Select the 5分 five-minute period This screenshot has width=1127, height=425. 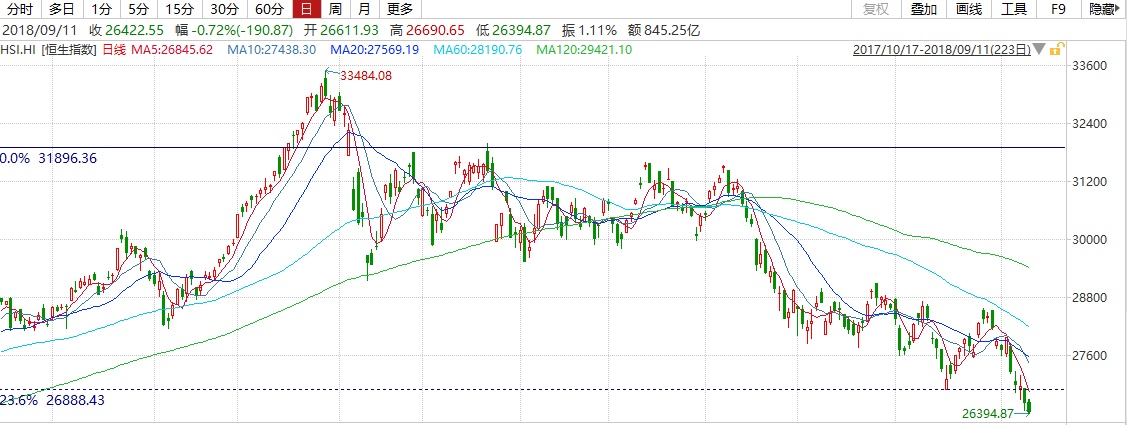[x=136, y=10]
